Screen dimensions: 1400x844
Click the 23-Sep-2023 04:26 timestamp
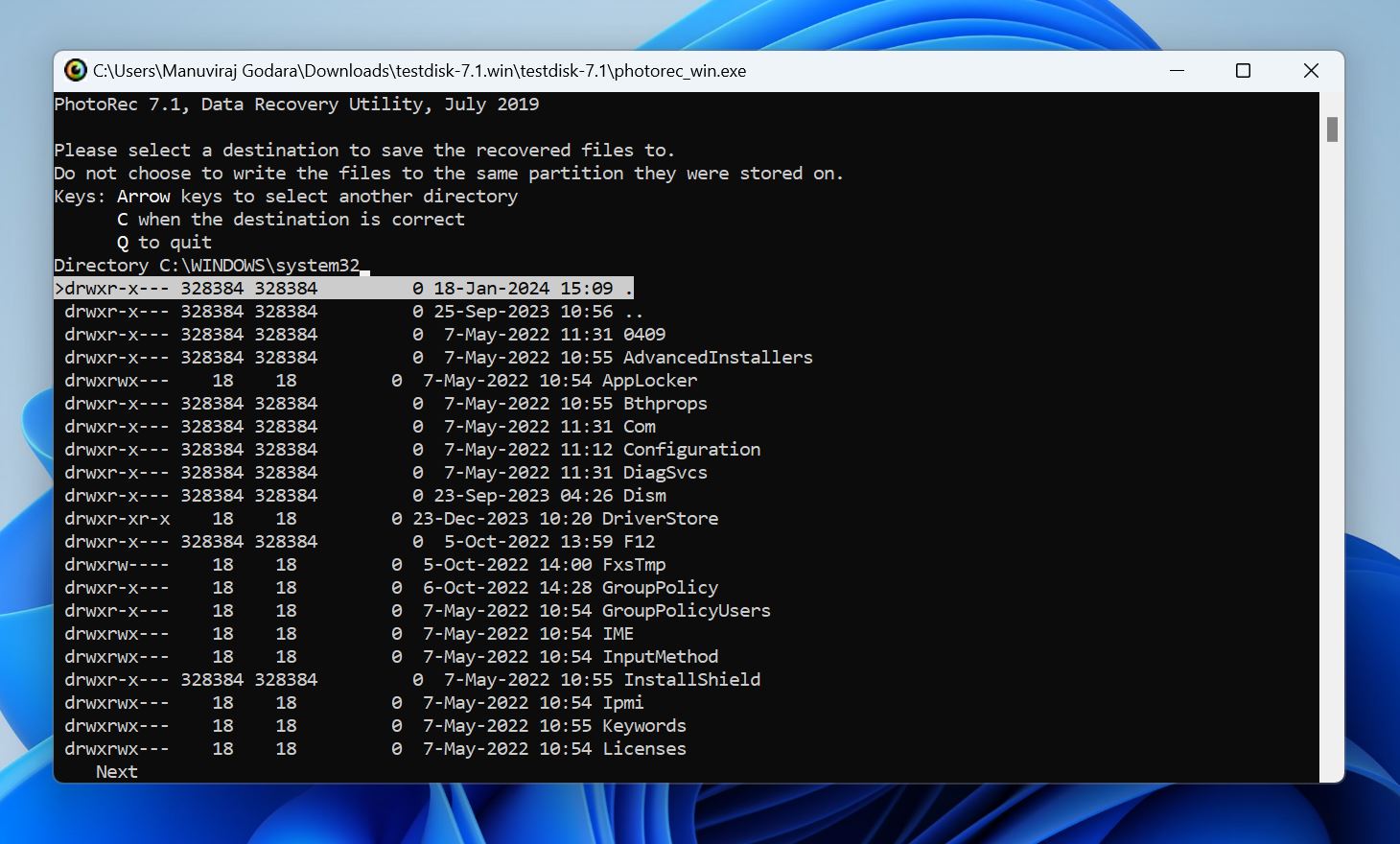523,495
